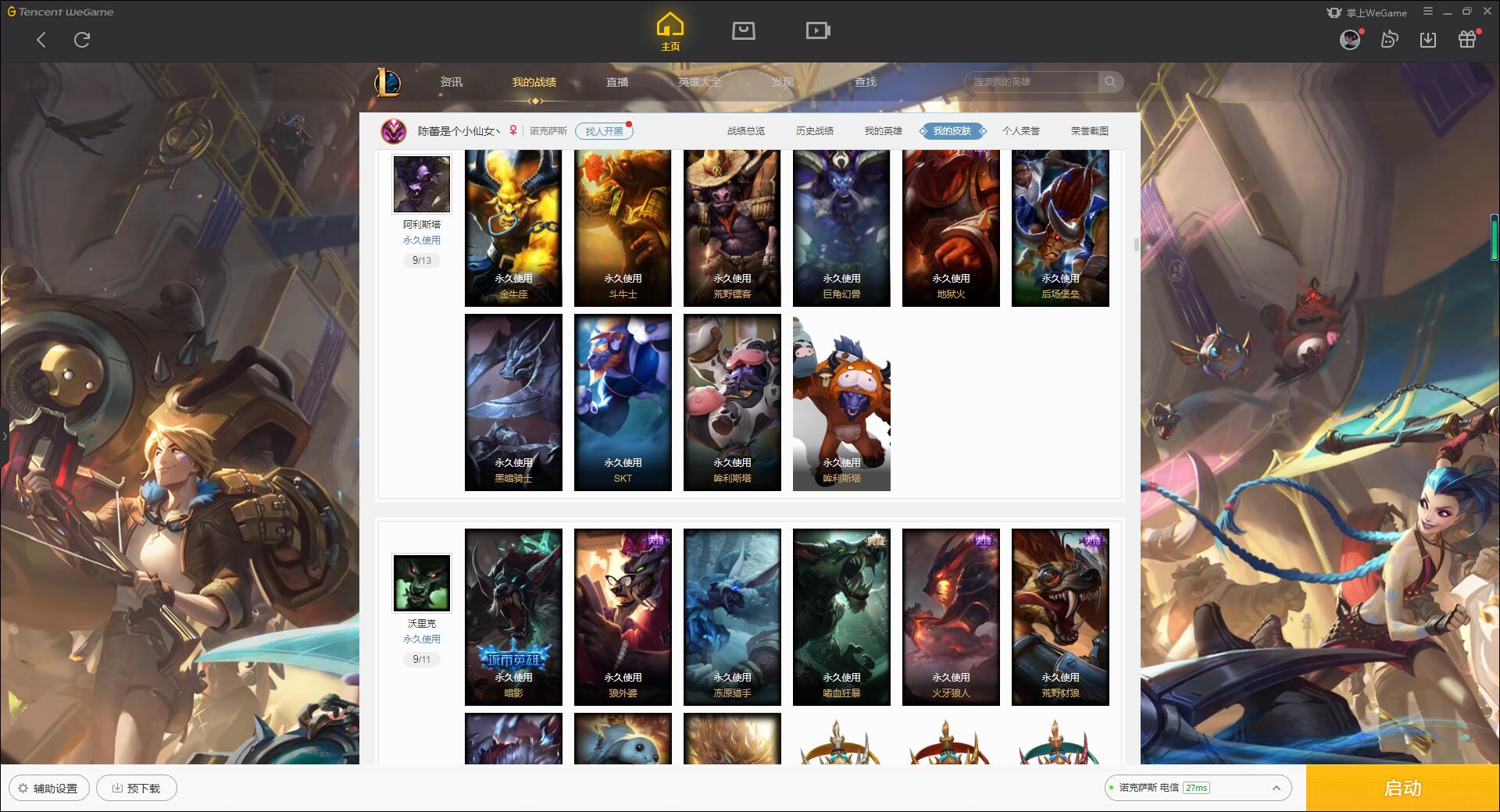Click the search magnifier button
Screen dimensions: 1500x812
(1110, 82)
